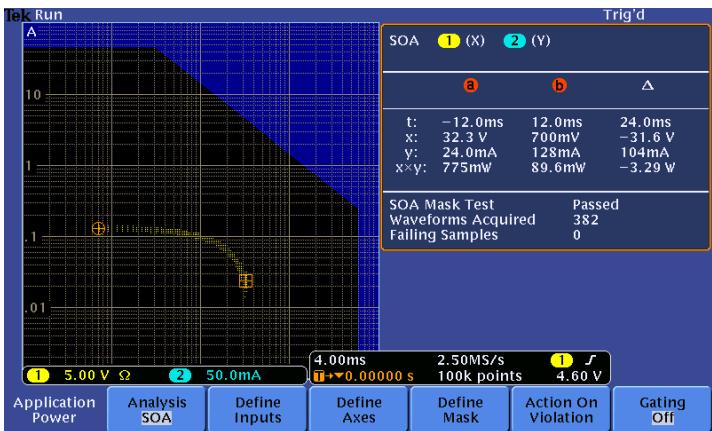Click the 5.00 V channel scale readout

[87, 376]
